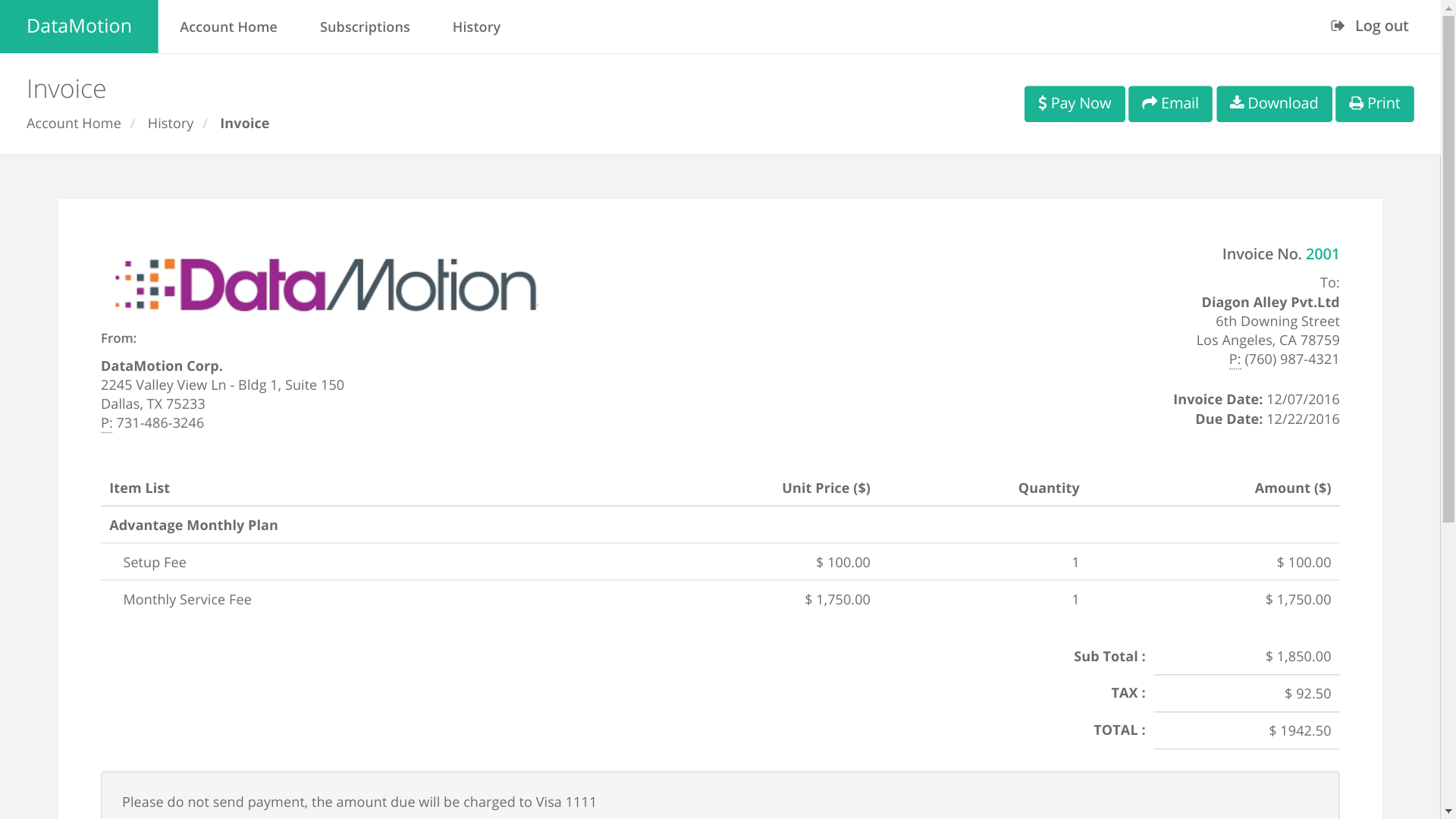Click the Visa 1111 payment note
Viewport: 1456px width, 819px height.
[x=359, y=802]
